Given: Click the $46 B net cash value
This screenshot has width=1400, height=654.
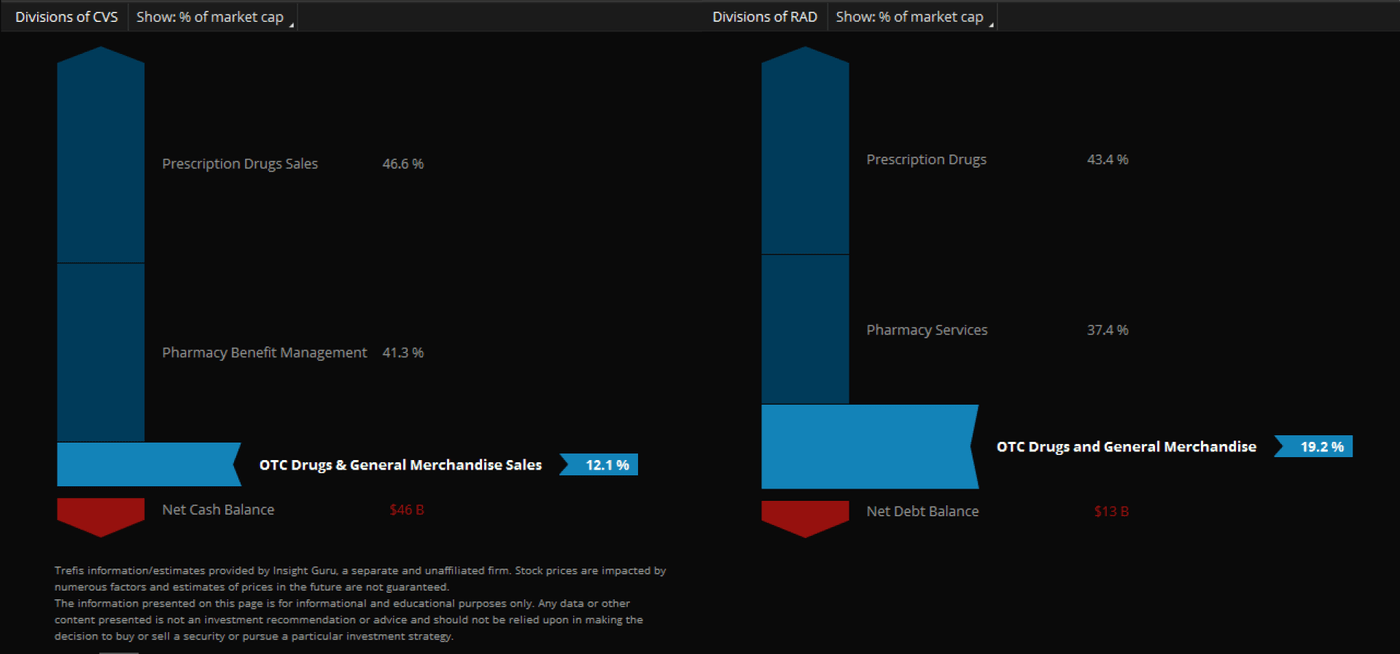Looking at the screenshot, I should click(407, 510).
